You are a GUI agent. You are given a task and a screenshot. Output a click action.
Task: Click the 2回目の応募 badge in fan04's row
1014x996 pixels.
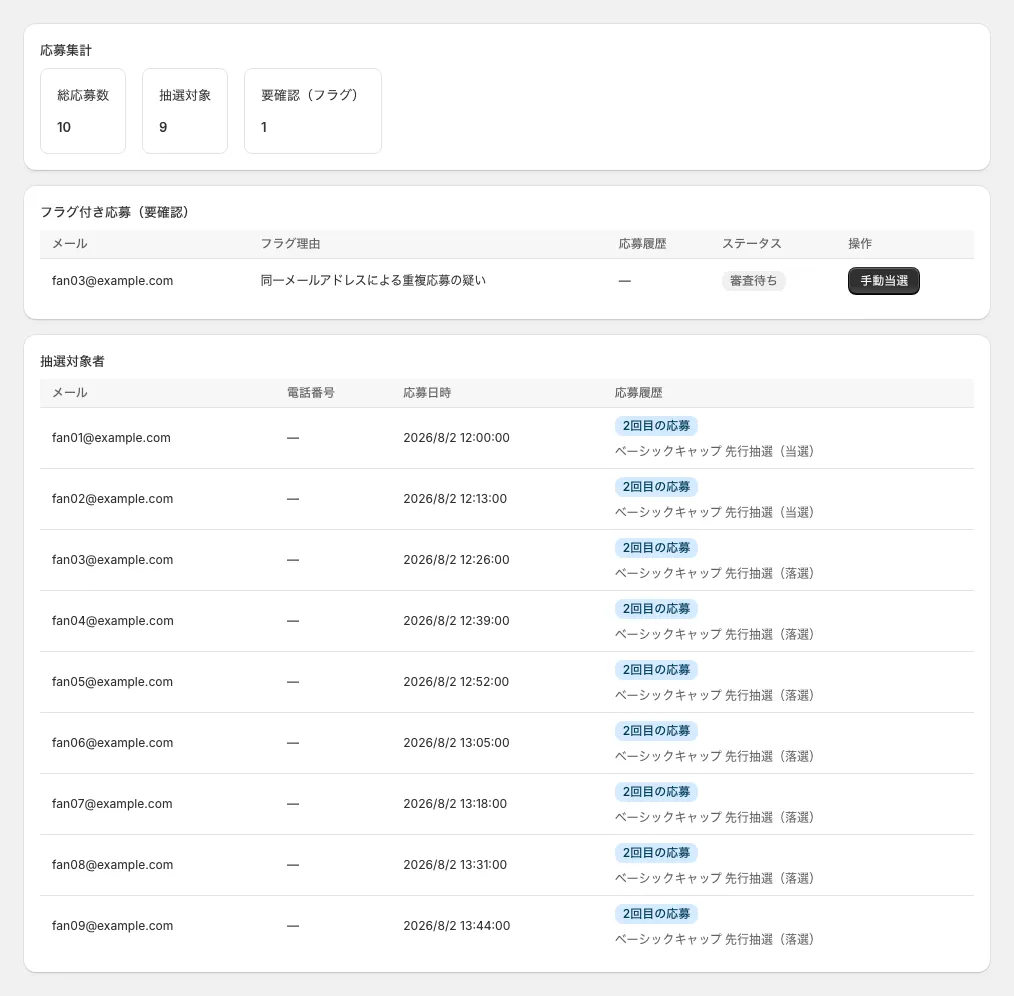(x=656, y=609)
